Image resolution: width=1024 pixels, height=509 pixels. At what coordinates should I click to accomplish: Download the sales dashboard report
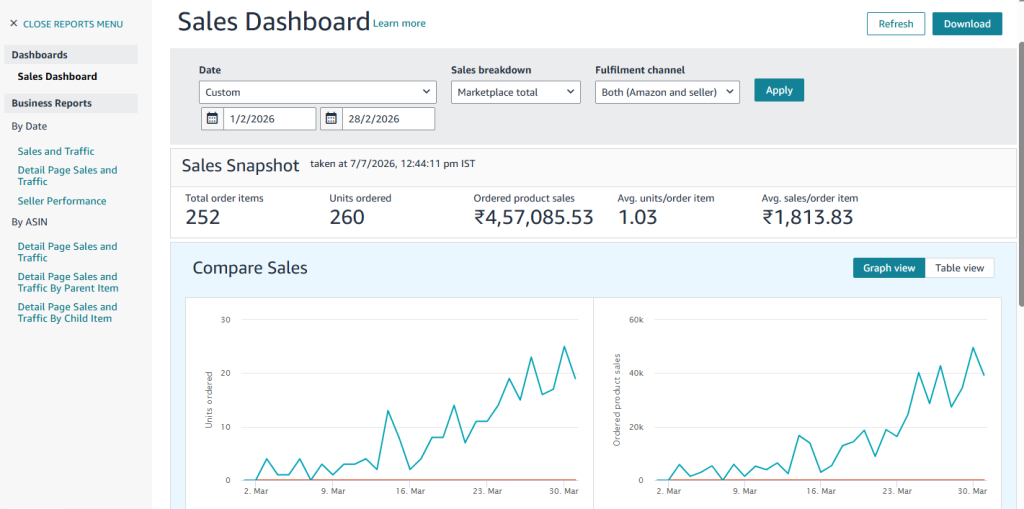(967, 24)
